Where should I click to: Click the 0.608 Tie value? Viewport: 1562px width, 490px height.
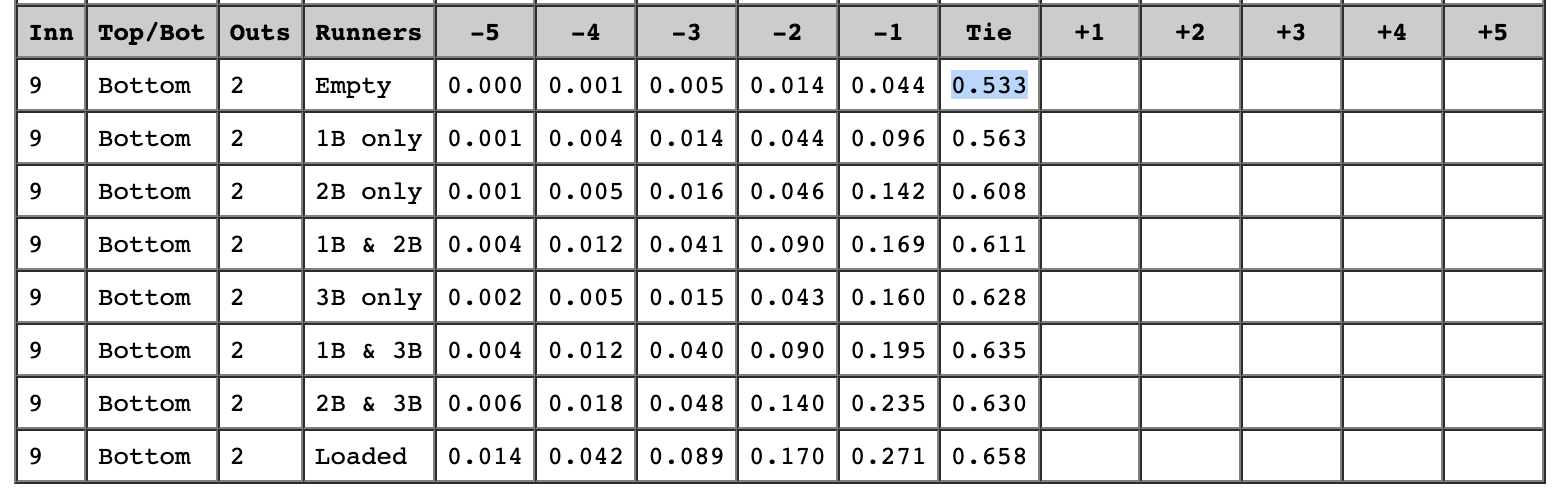click(989, 192)
